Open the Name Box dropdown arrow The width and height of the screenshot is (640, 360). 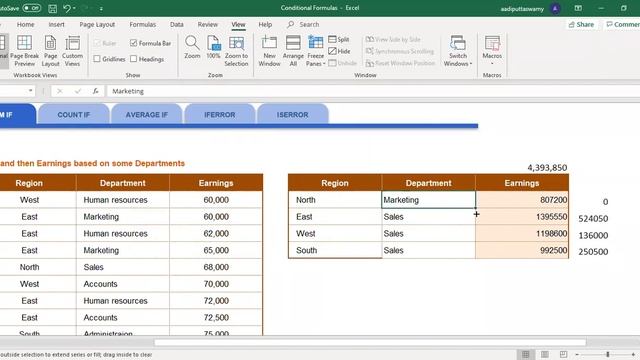[x=31, y=91]
